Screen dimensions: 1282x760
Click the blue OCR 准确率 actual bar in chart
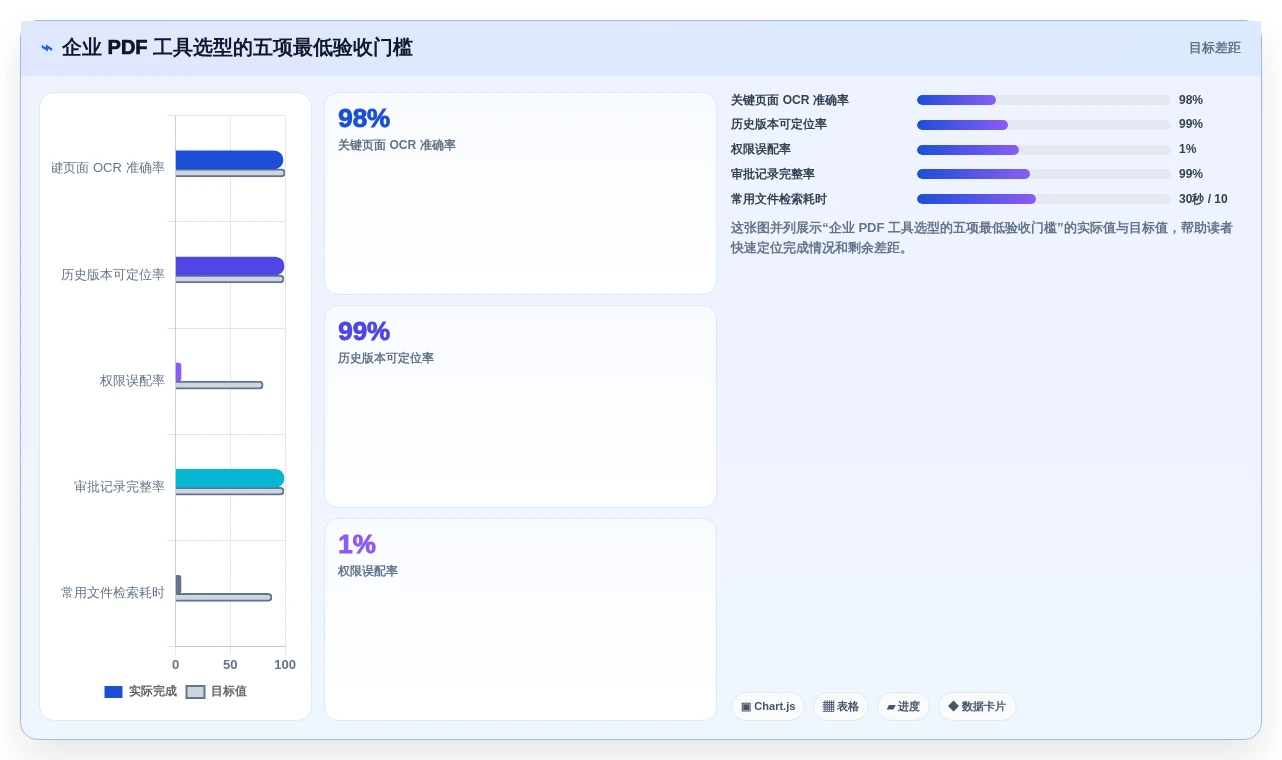pyautogui.click(x=229, y=160)
